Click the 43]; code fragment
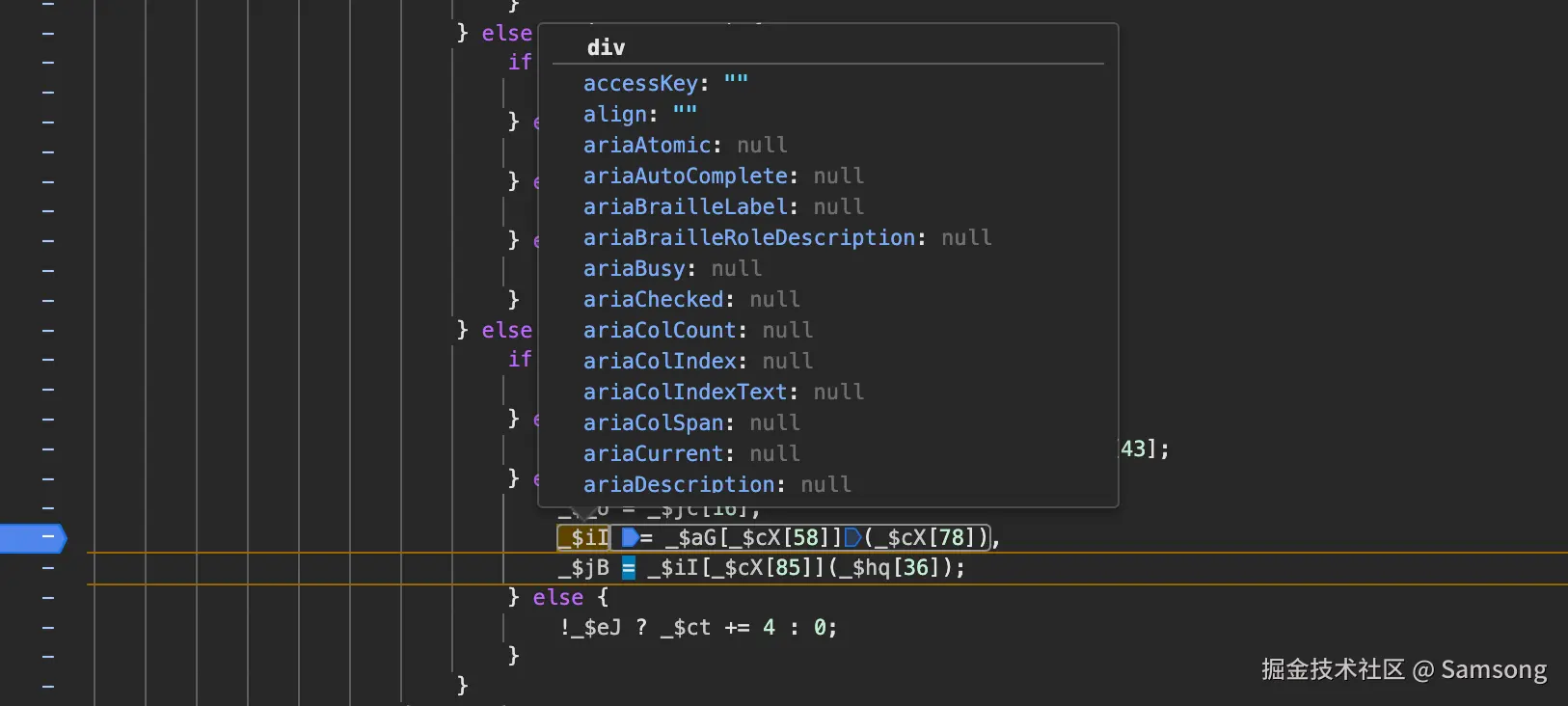The height and width of the screenshot is (706, 1568). click(1145, 448)
